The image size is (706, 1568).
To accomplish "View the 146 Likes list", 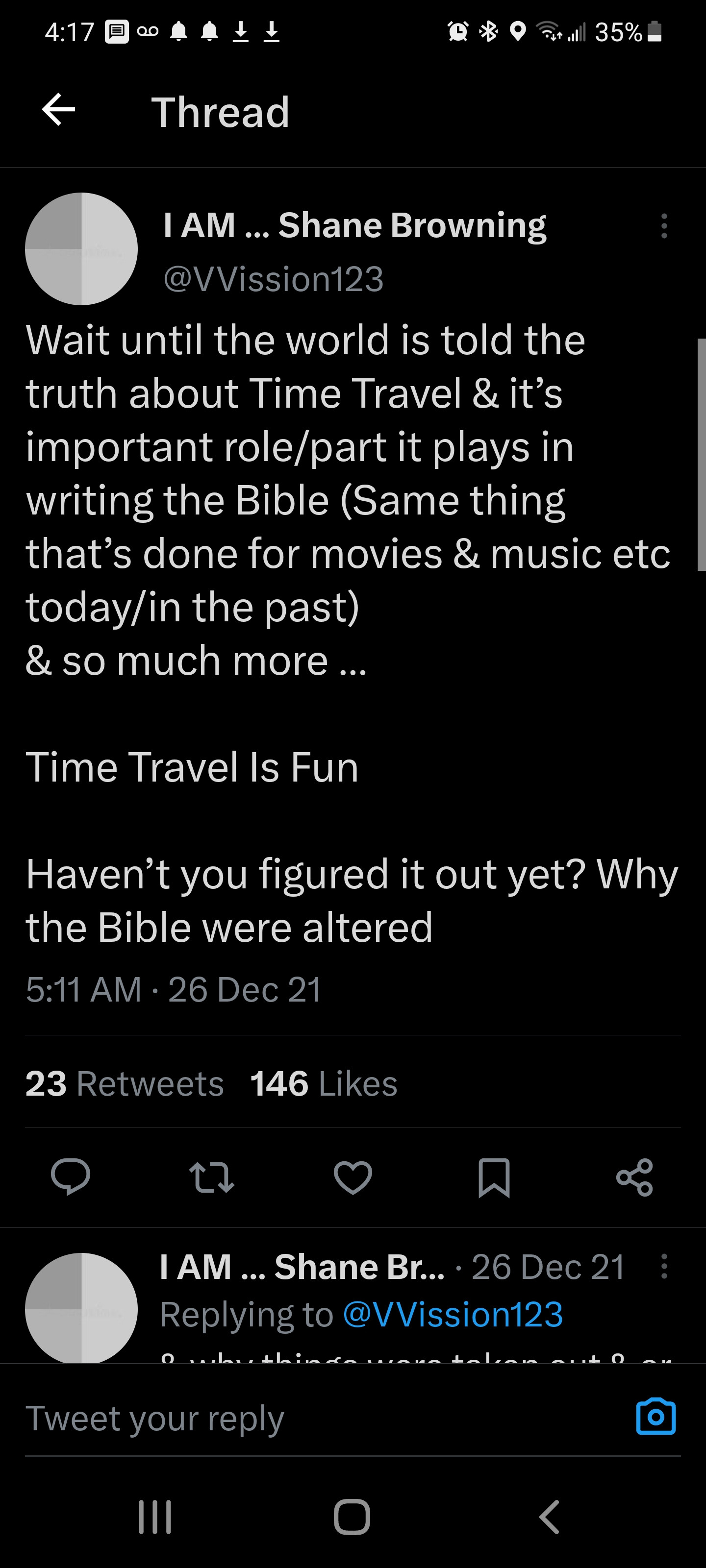I will point(324,1083).
